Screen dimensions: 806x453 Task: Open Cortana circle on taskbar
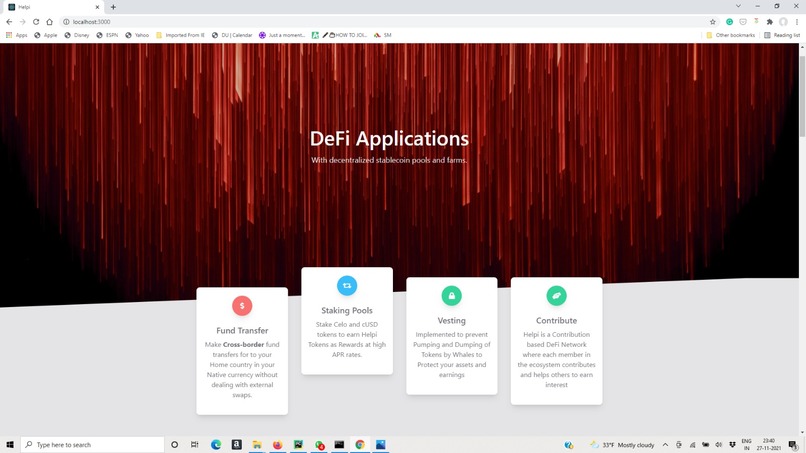(x=174, y=444)
